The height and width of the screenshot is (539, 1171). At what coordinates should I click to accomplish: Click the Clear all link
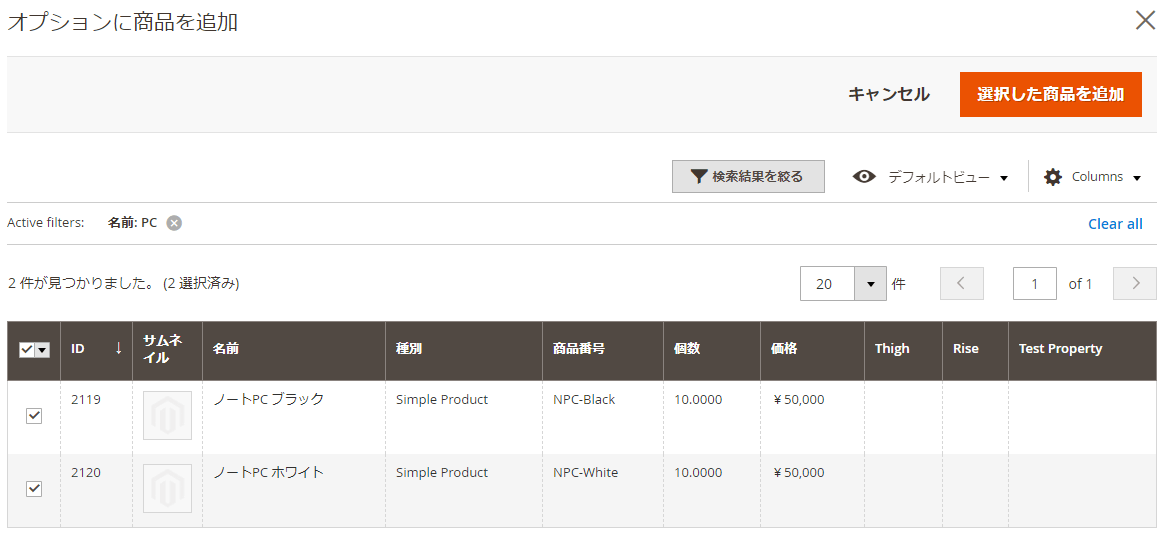(1115, 224)
